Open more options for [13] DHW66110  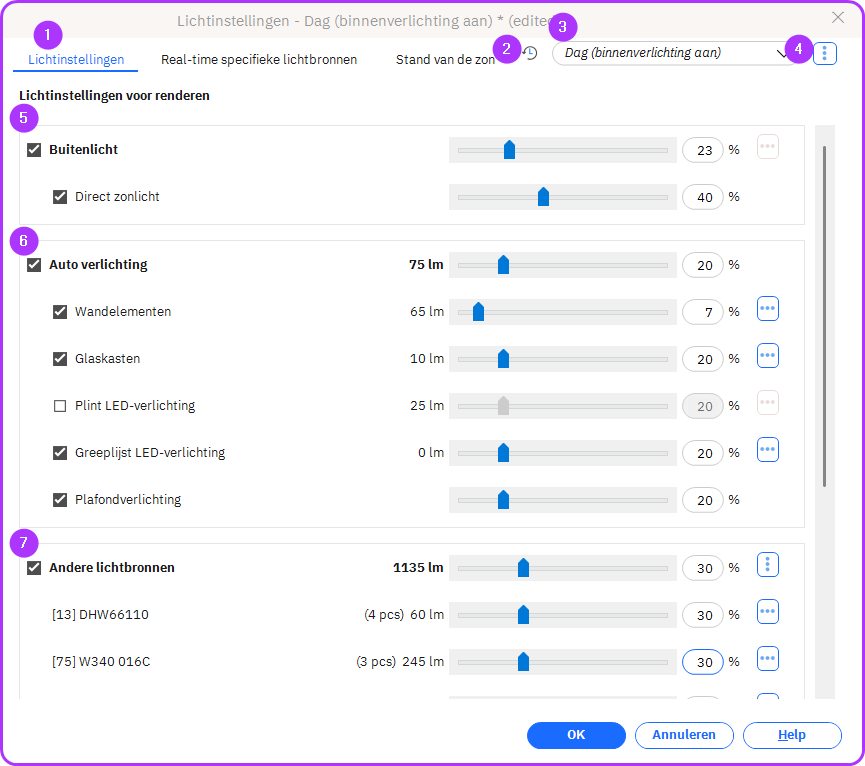[767, 612]
